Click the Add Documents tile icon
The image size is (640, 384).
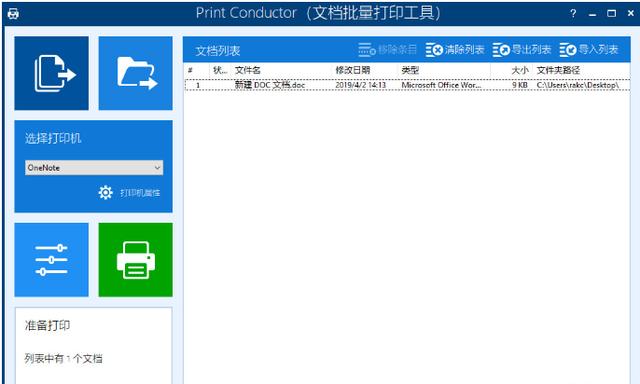point(51,73)
